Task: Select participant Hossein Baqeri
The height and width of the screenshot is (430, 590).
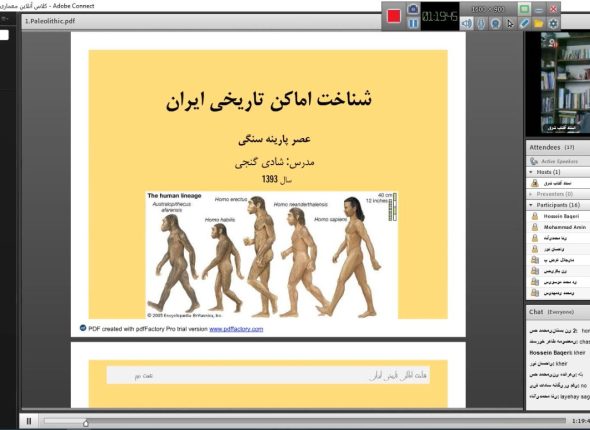Action: 558,216
